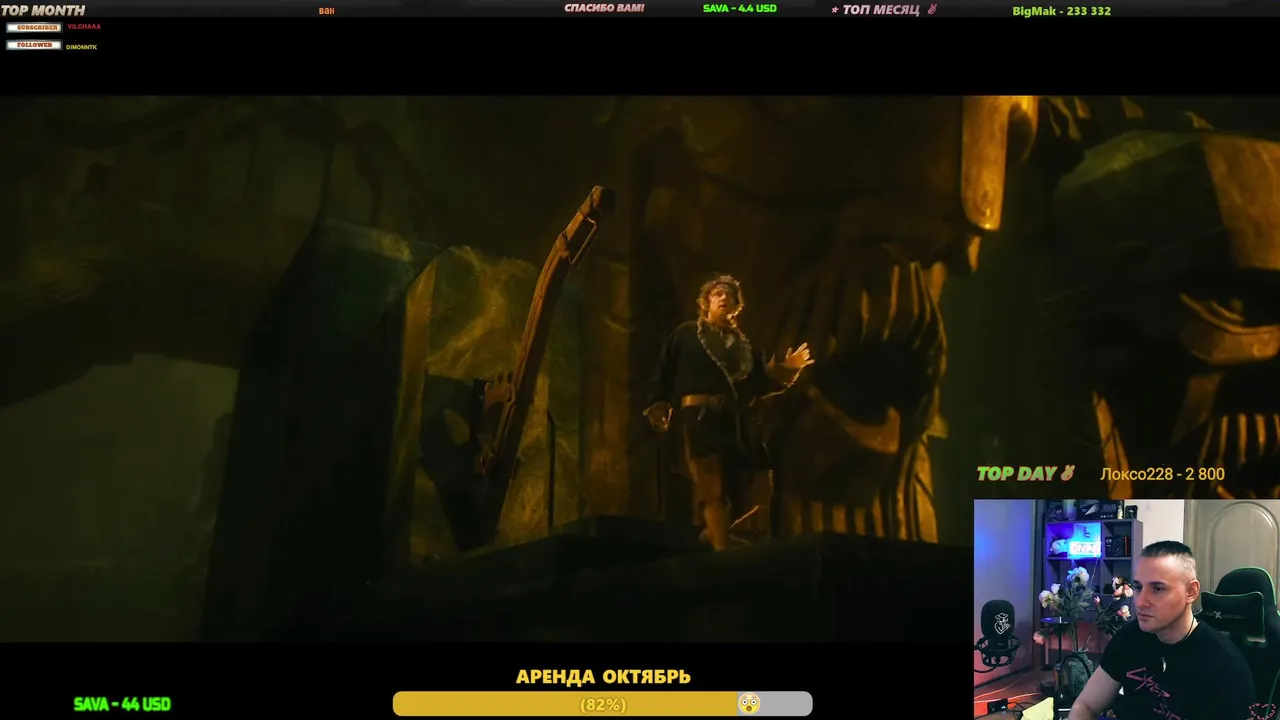Click the top "SAVA - 4.4 USD" donation text

point(740,9)
